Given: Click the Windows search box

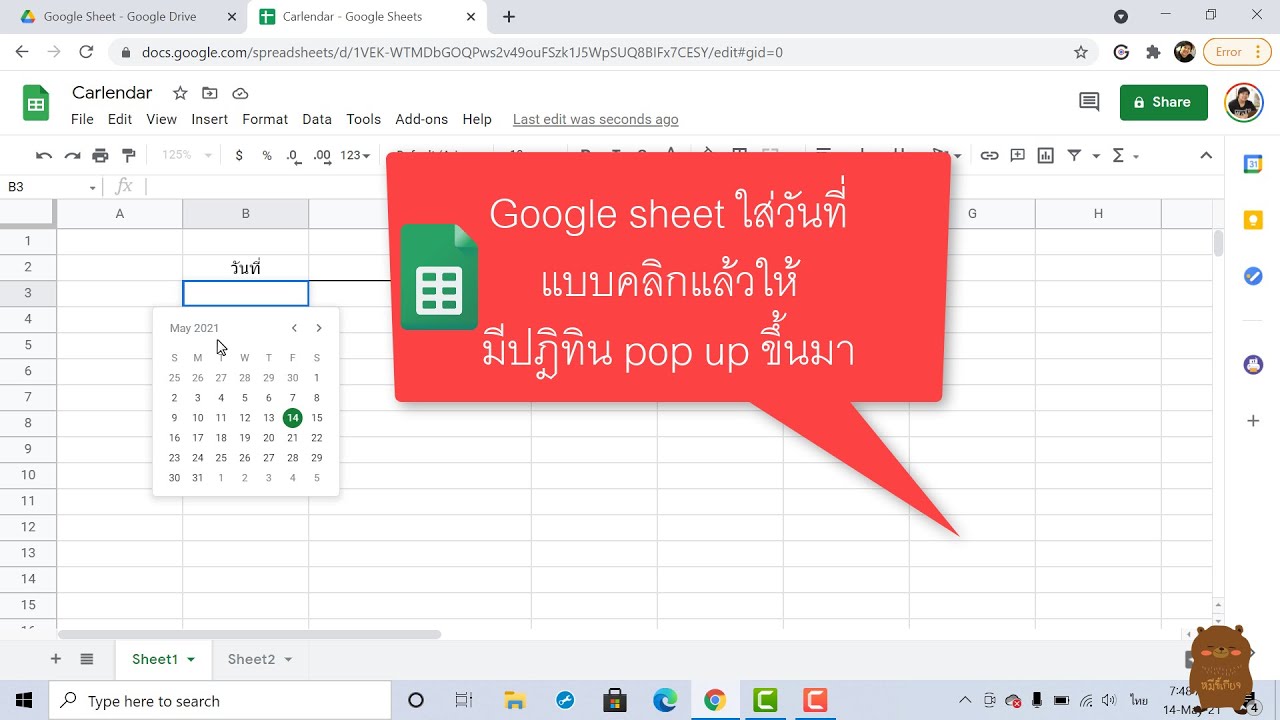Looking at the screenshot, I should (x=220, y=701).
